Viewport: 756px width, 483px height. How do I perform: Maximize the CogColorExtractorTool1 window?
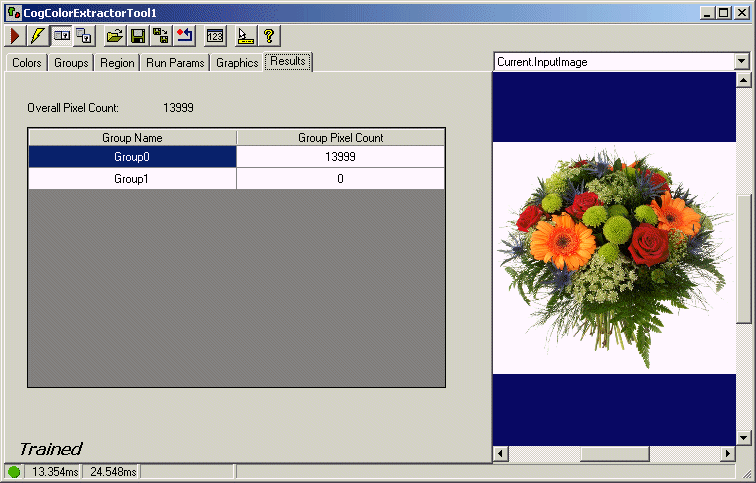724,13
